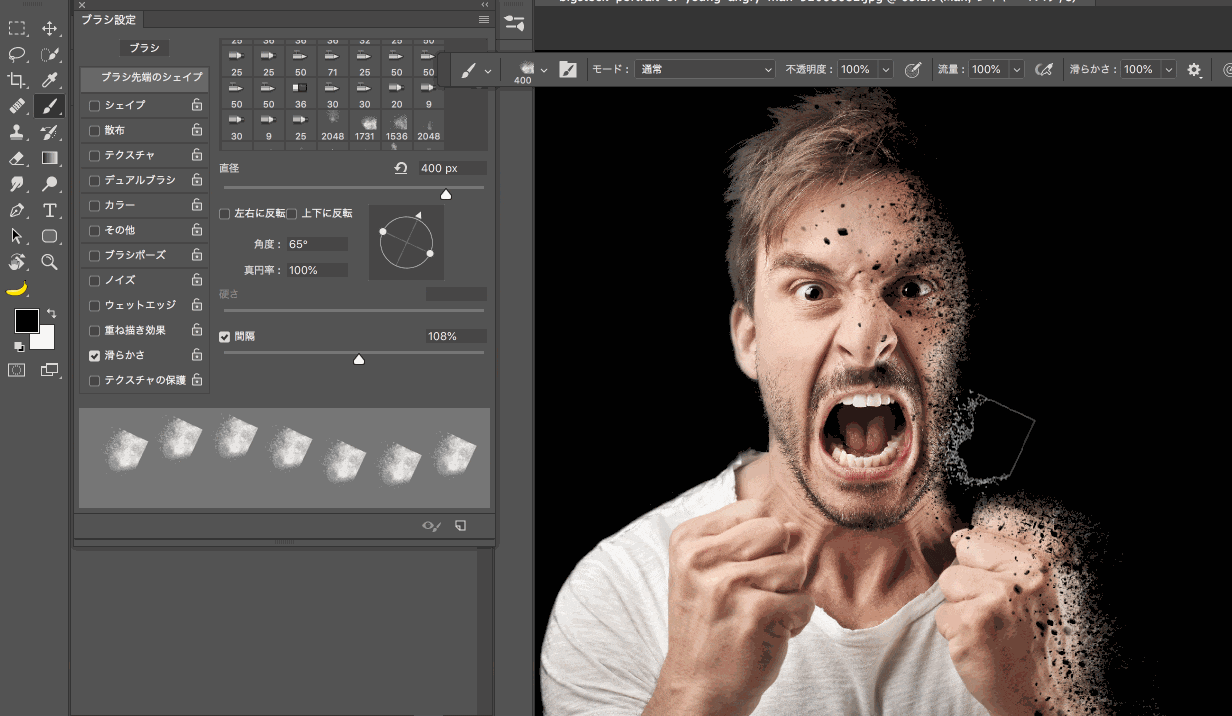
Task: Adjust the 直径 diameter slider handle
Action: 446,194
